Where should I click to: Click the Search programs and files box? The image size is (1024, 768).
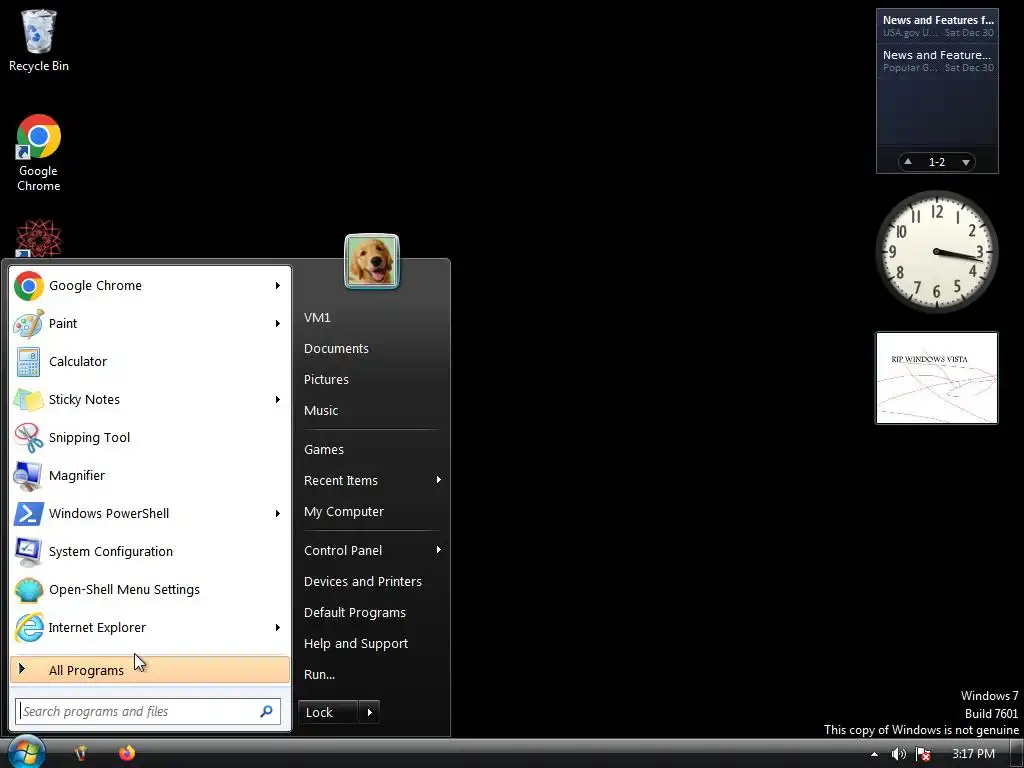click(148, 711)
